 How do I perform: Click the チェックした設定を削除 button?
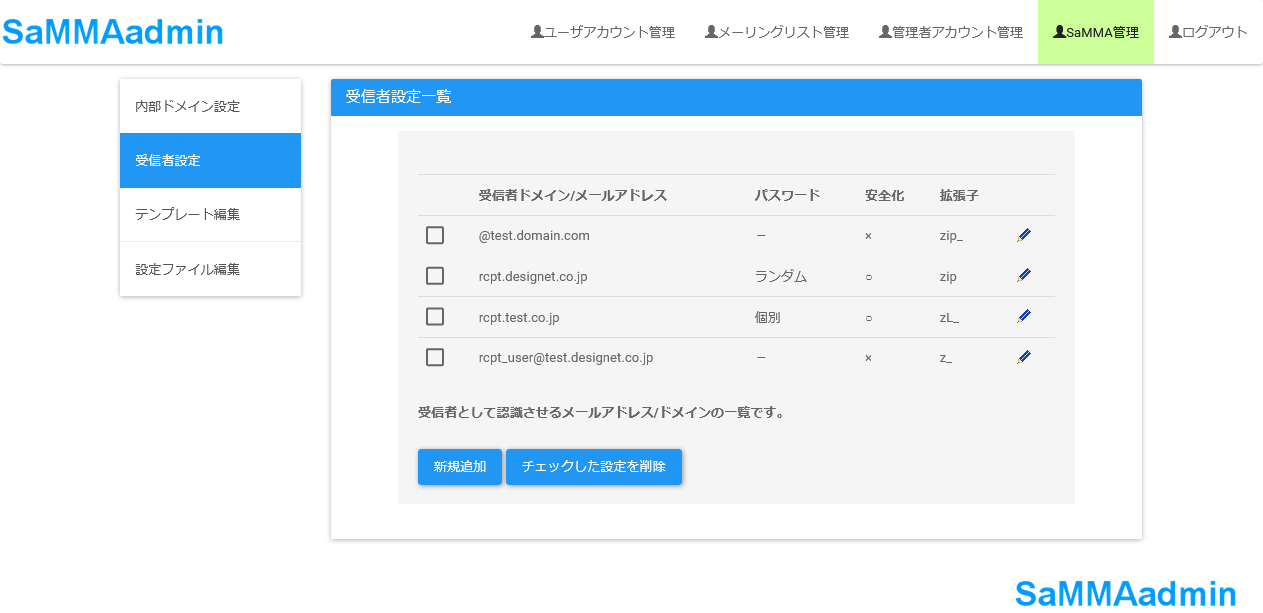[x=594, y=467]
